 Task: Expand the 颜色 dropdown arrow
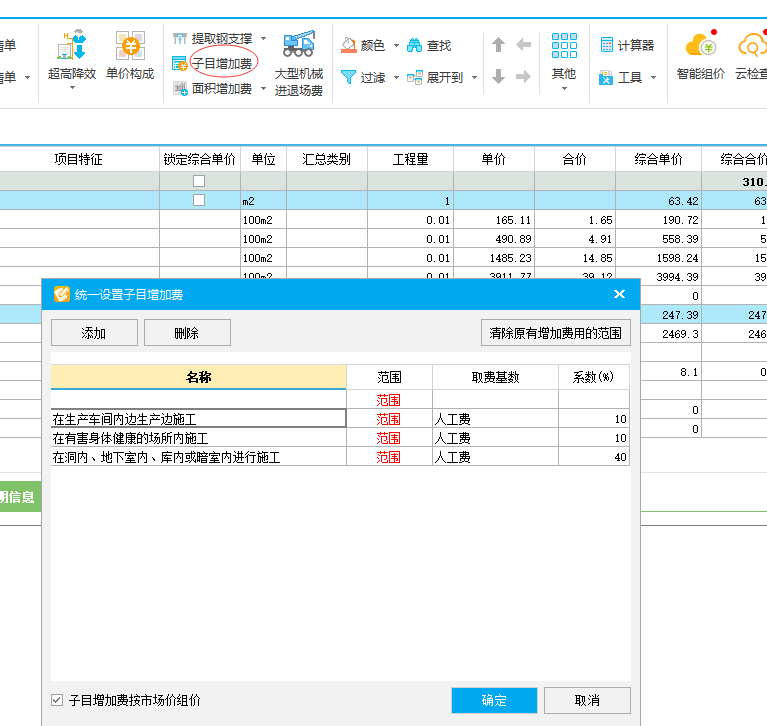coord(396,45)
